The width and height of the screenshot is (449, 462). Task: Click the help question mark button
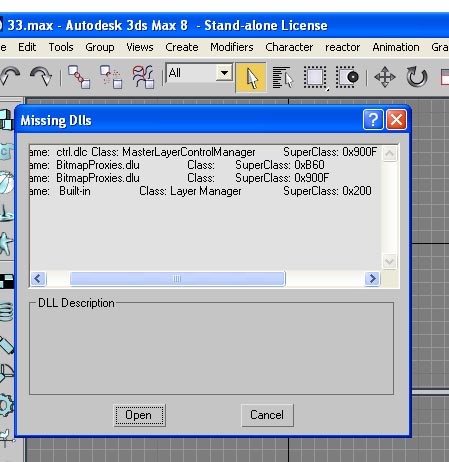point(373,119)
